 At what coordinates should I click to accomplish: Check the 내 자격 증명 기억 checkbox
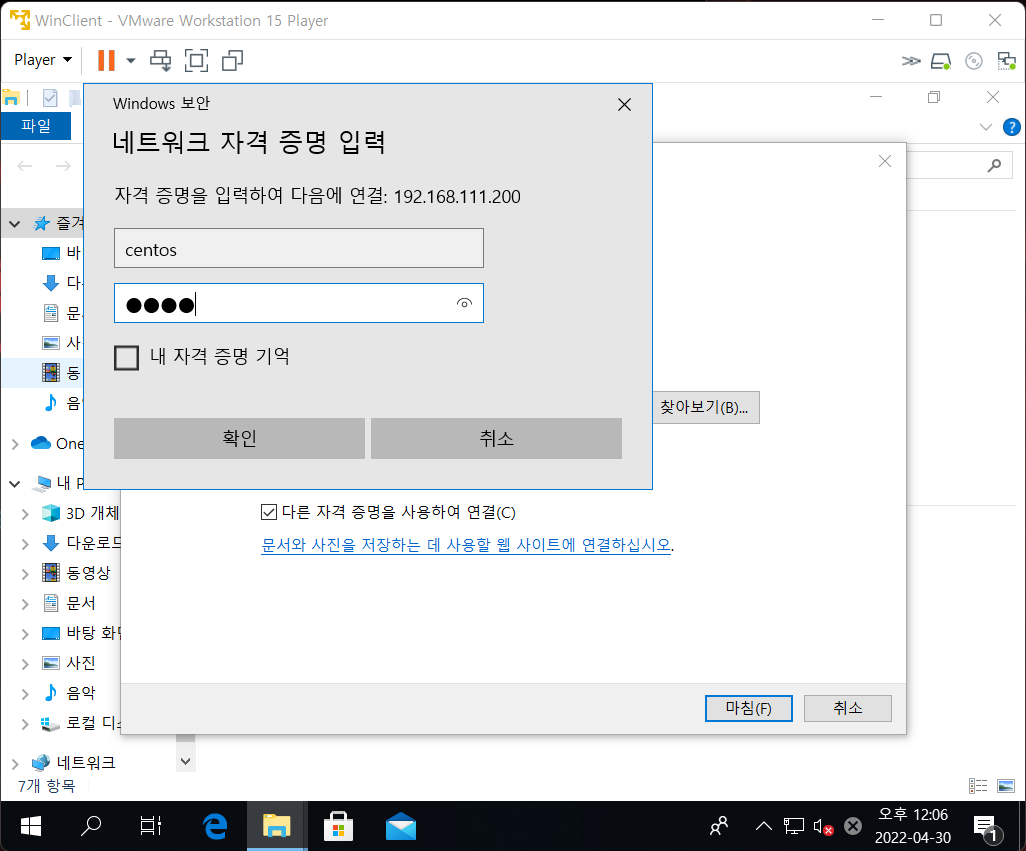[x=126, y=358]
